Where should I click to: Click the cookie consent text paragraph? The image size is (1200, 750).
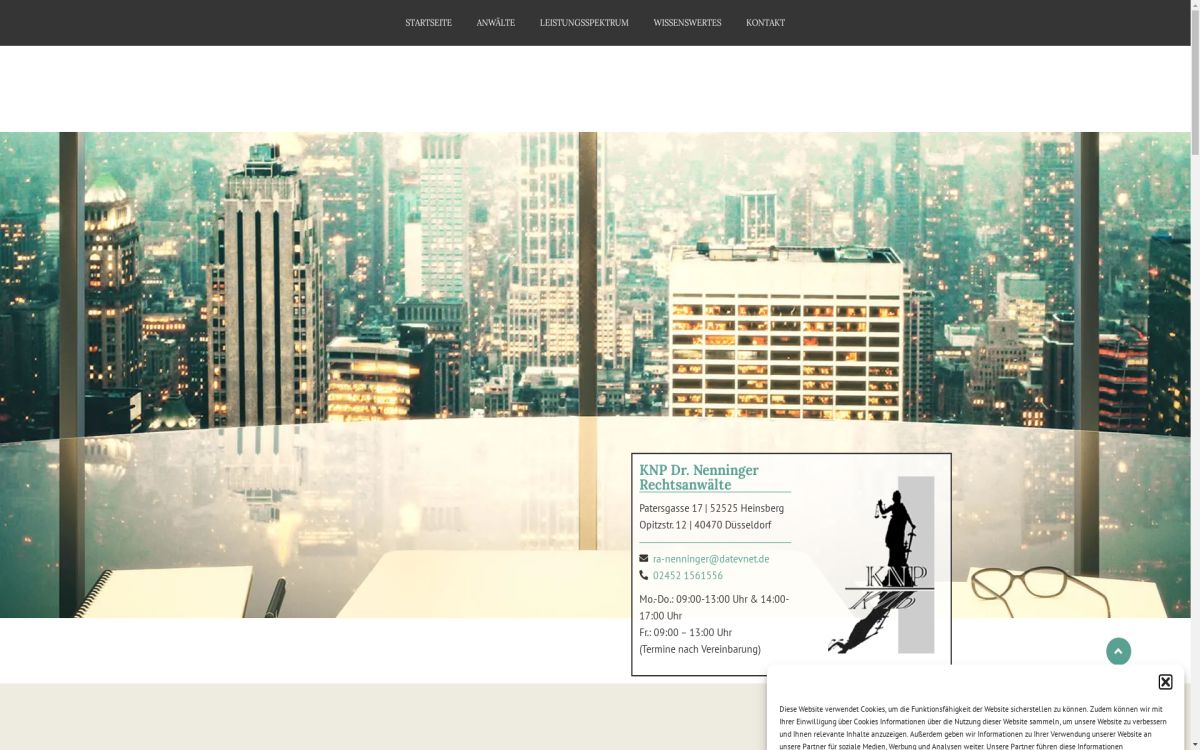tap(972, 727)
